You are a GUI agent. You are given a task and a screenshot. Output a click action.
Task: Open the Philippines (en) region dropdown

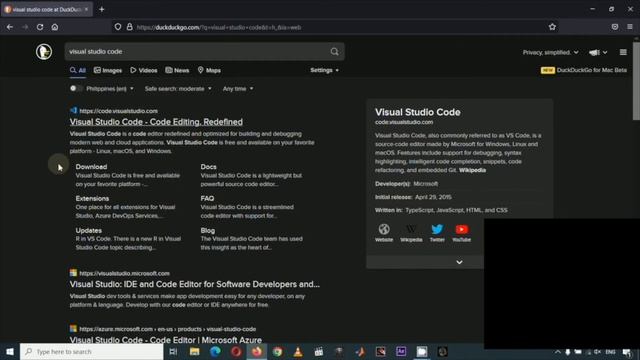point(109,89)
